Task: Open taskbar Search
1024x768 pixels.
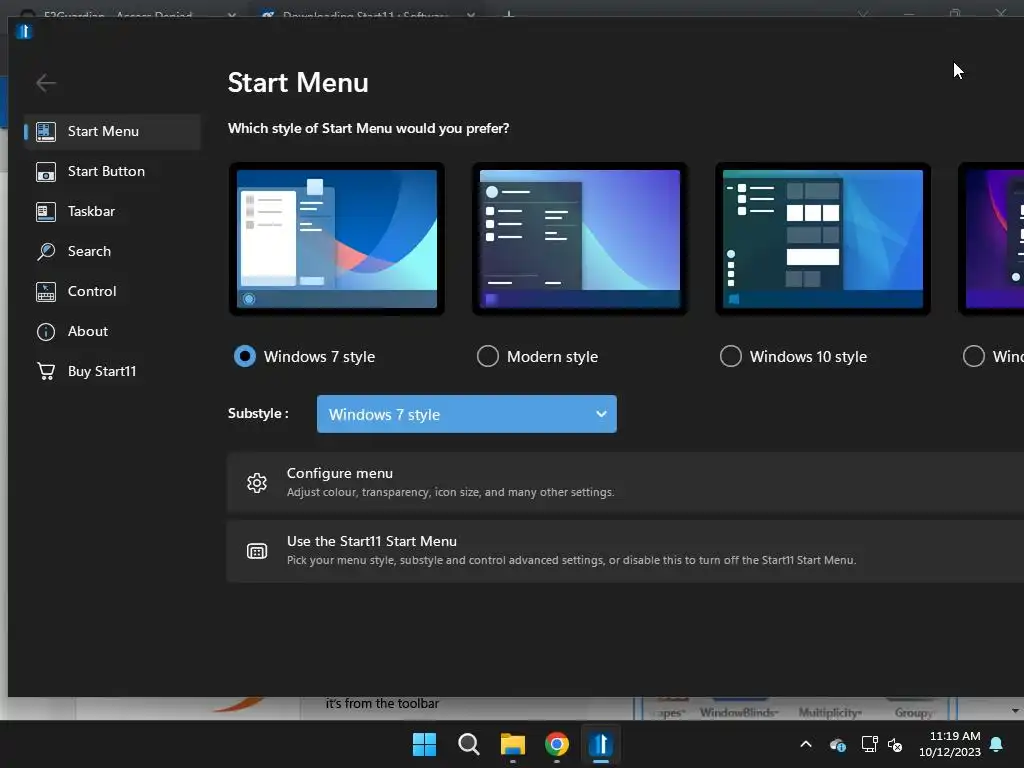Action: (x=469, y=744)
